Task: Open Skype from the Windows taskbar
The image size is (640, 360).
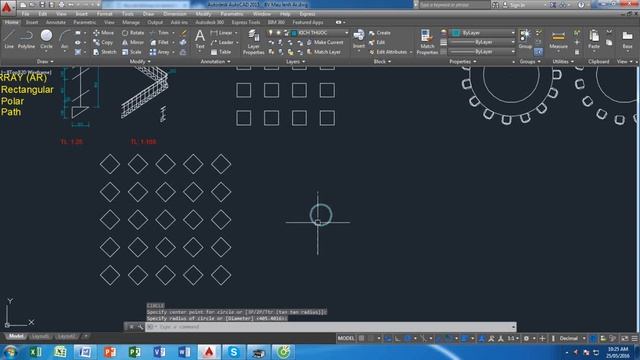Action: click(x=233, y=352)
